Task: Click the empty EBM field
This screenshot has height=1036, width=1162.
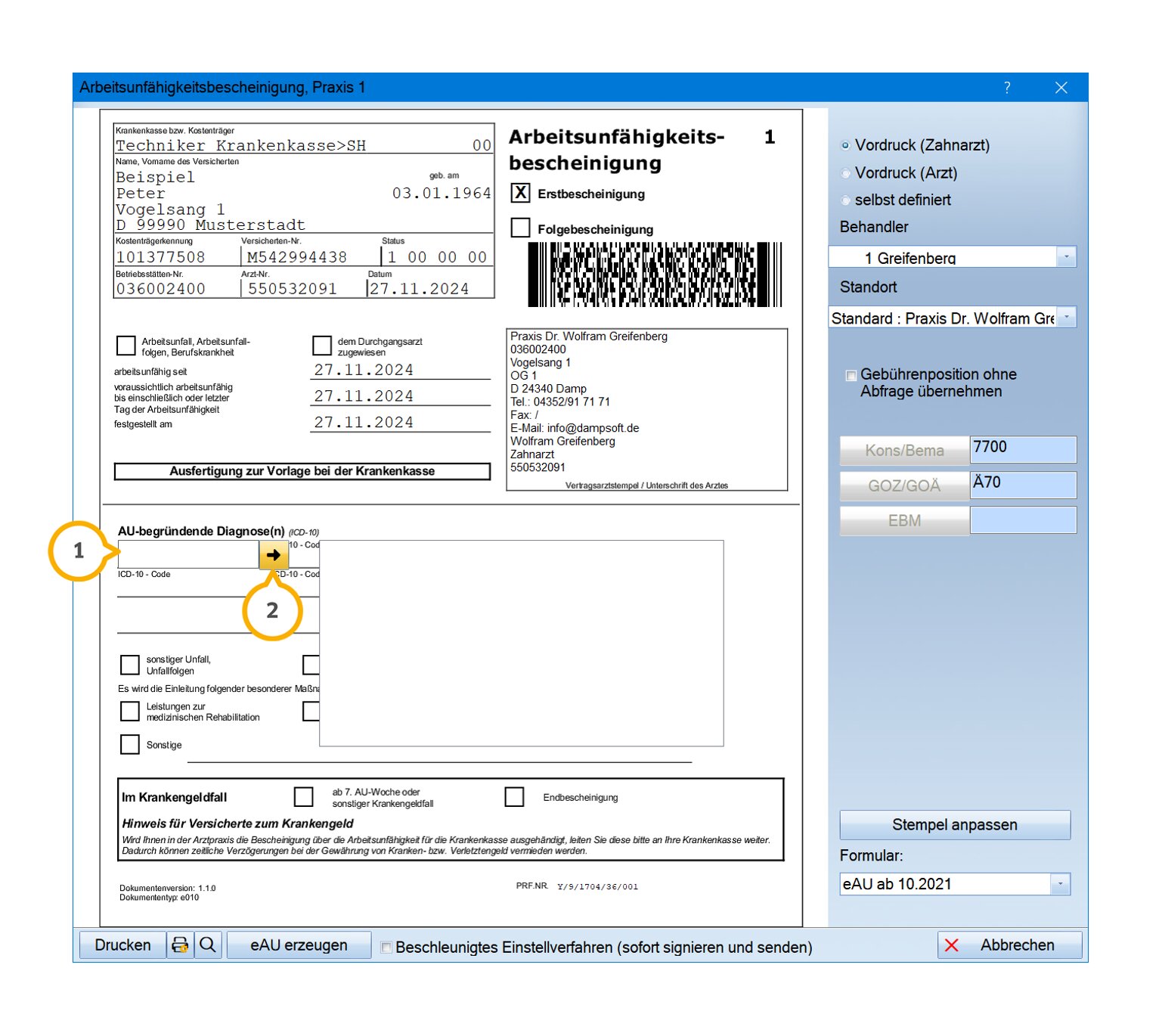Action: pos(1023,520)
